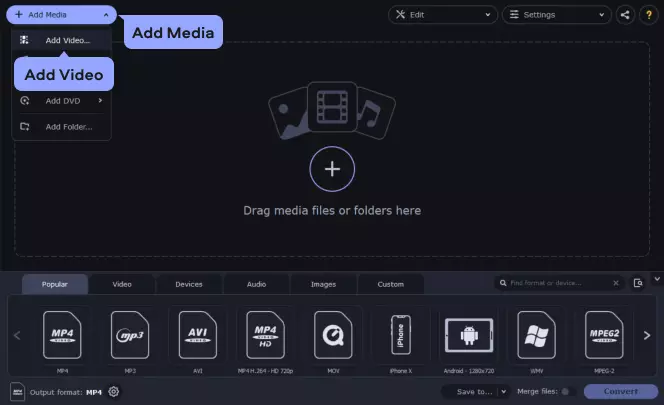Click the share icon button
The image size is (664, 405).
[x=625, y=15]
